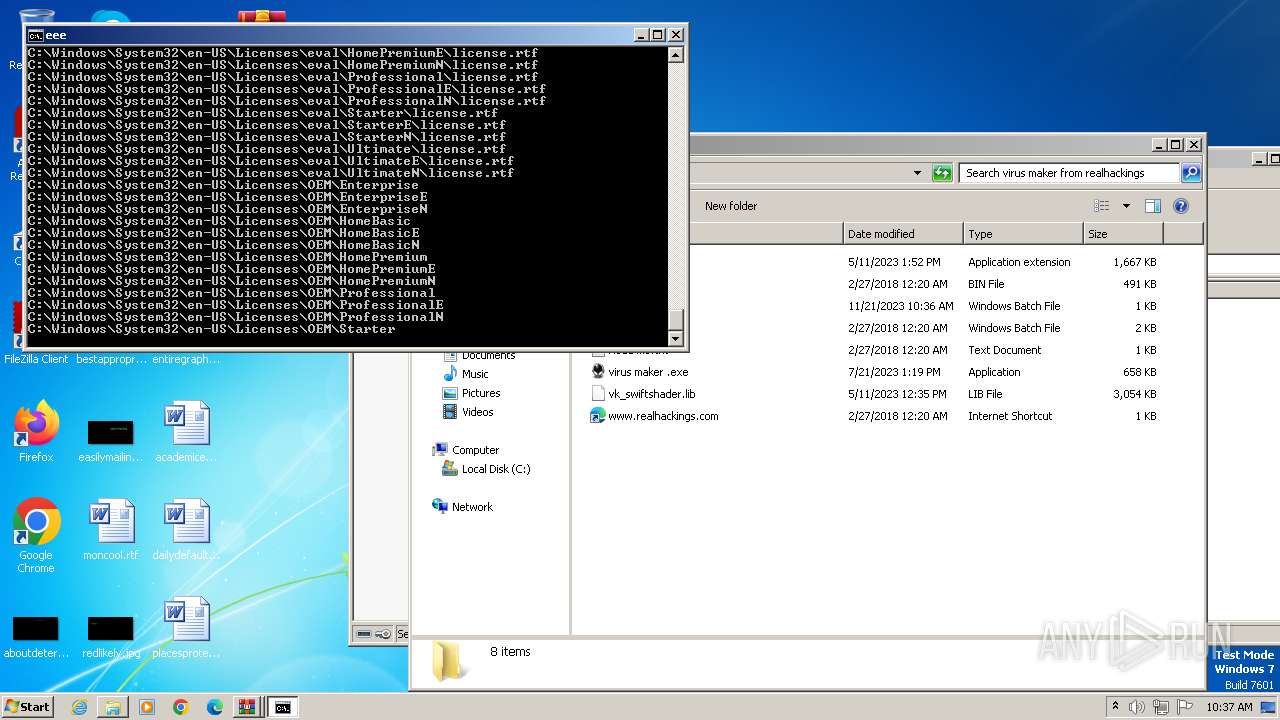Open the Start menu
The width and height of the screenshot is (1280, 720).
tap(28, 707)
